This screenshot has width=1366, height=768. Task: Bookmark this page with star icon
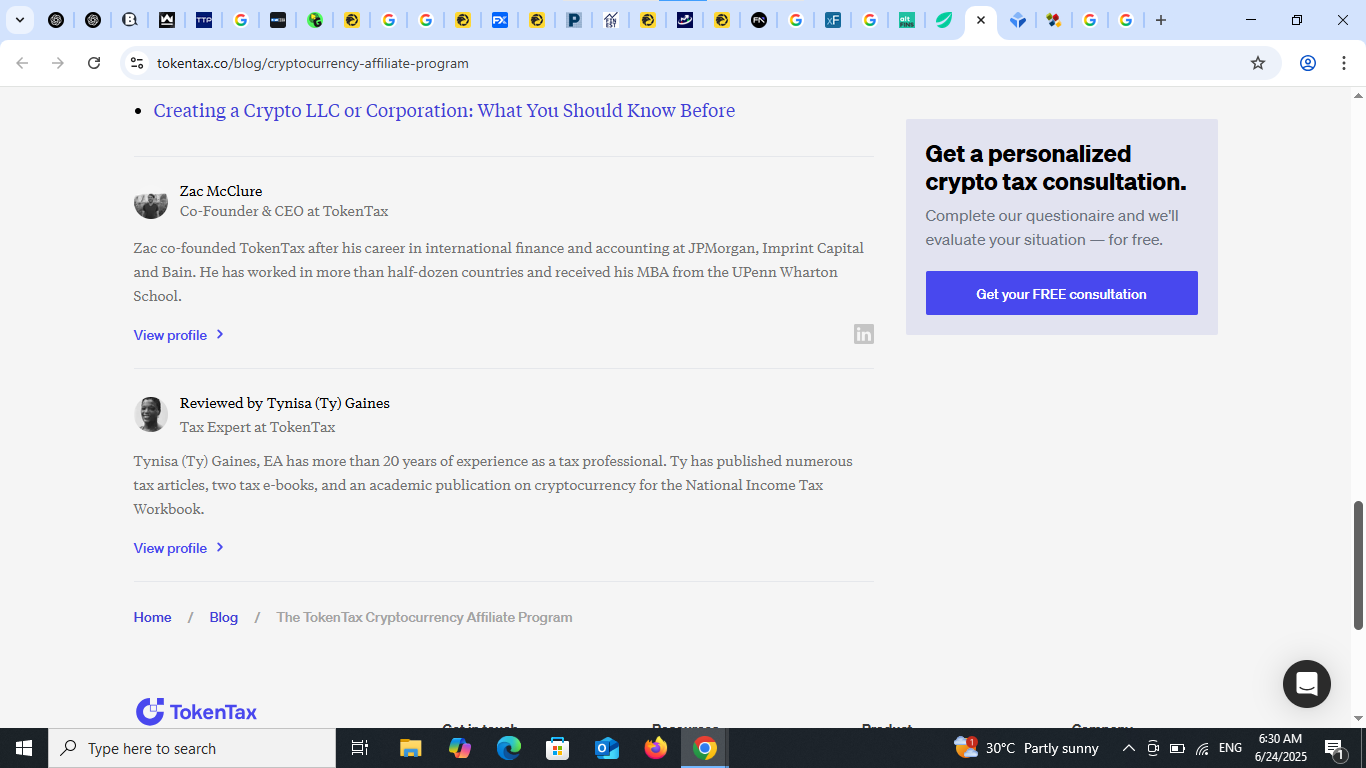(1258, 63)
